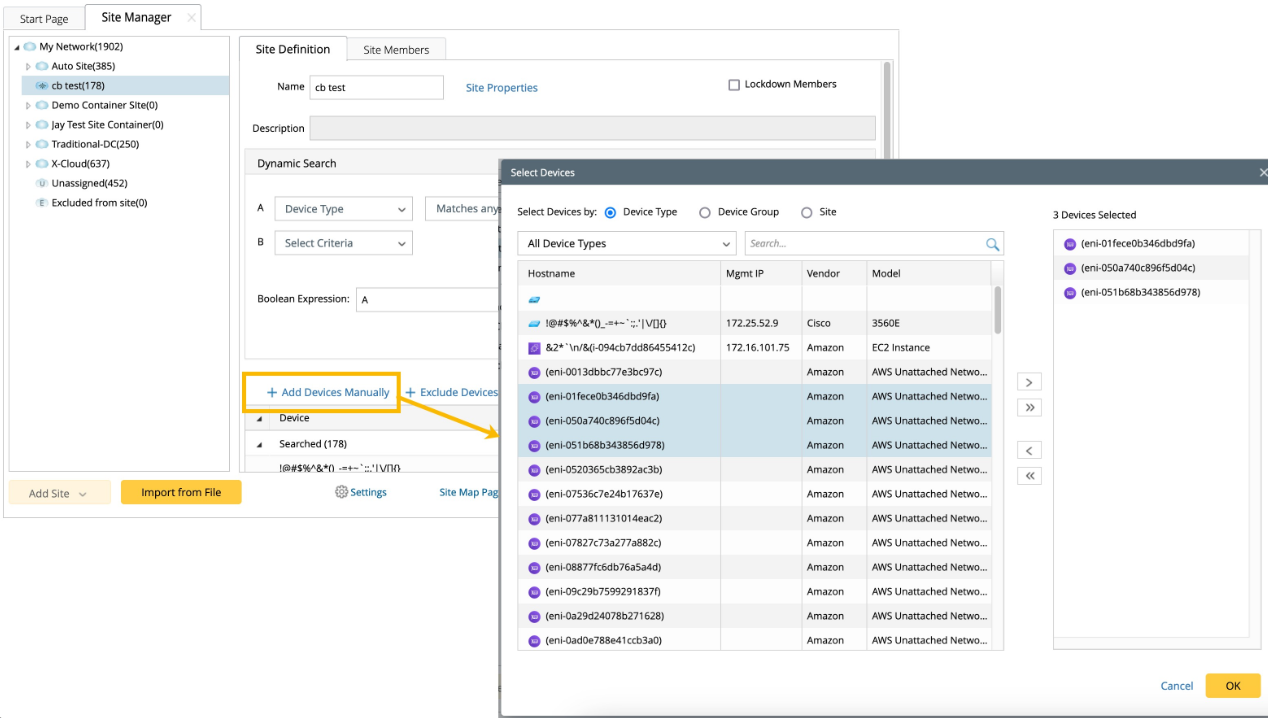Click the site Name input field
Image resolution: width=1268 pixels, height=718 pixels.
point(375,88)
